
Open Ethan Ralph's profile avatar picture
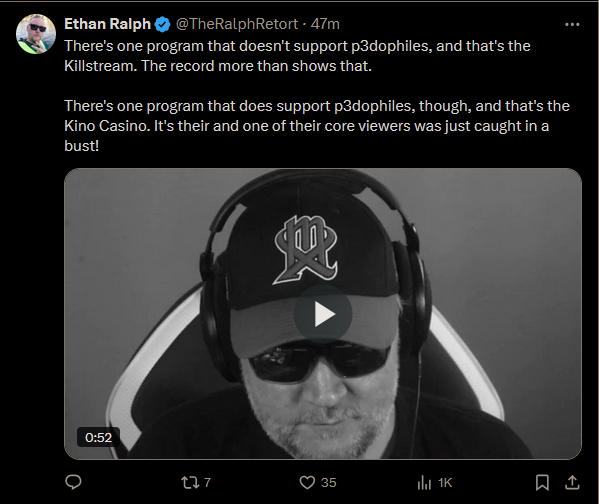click(36, 34)
